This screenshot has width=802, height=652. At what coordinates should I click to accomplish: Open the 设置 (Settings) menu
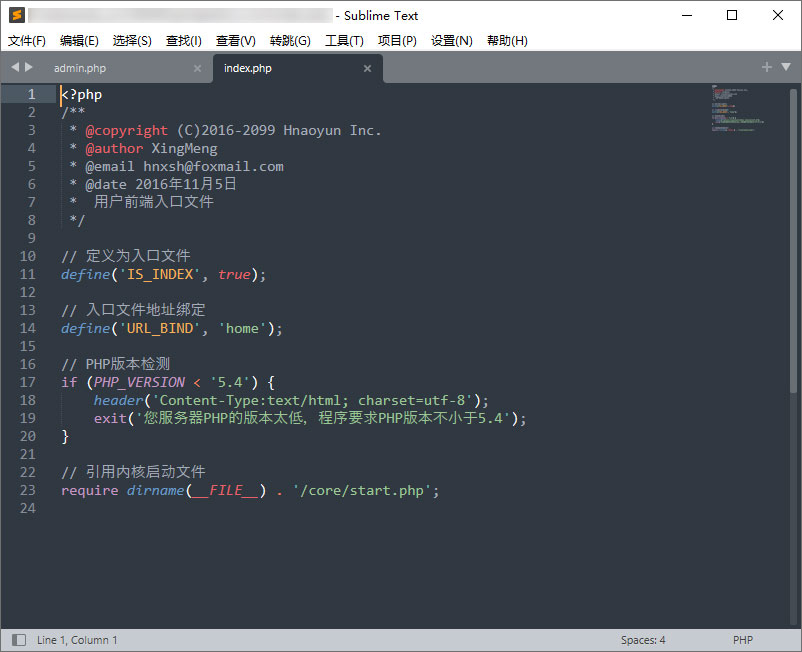451,40
